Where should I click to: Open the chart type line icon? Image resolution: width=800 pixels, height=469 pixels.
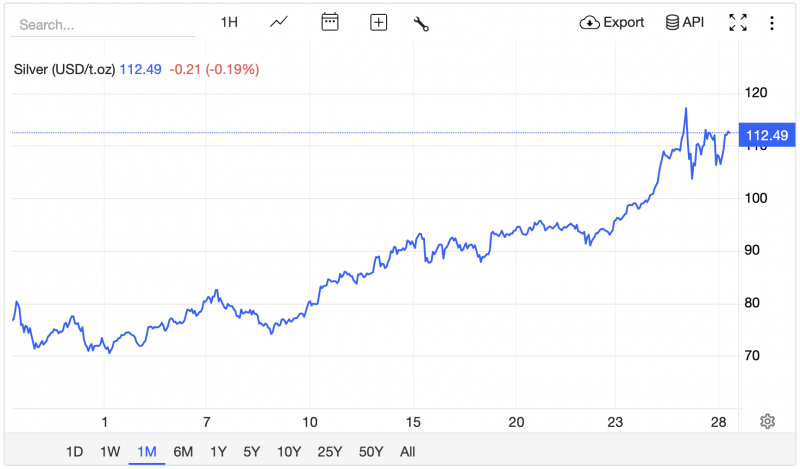coord(279,22)
